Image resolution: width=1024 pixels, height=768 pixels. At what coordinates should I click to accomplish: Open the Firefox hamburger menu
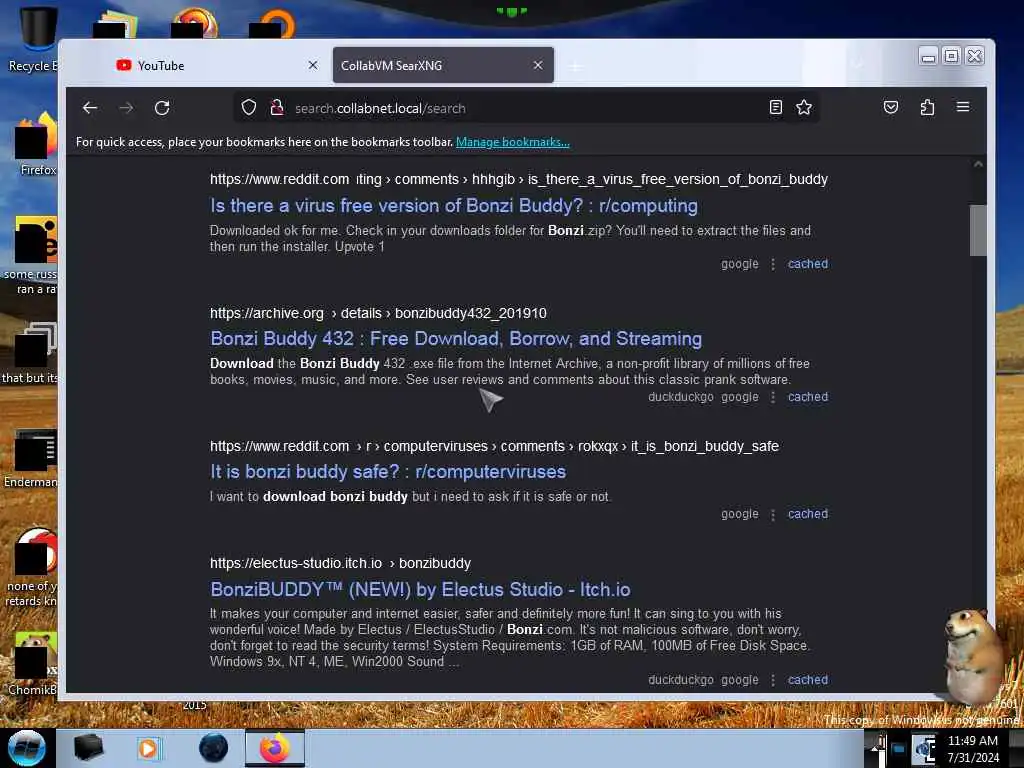(x=963, y=106)
